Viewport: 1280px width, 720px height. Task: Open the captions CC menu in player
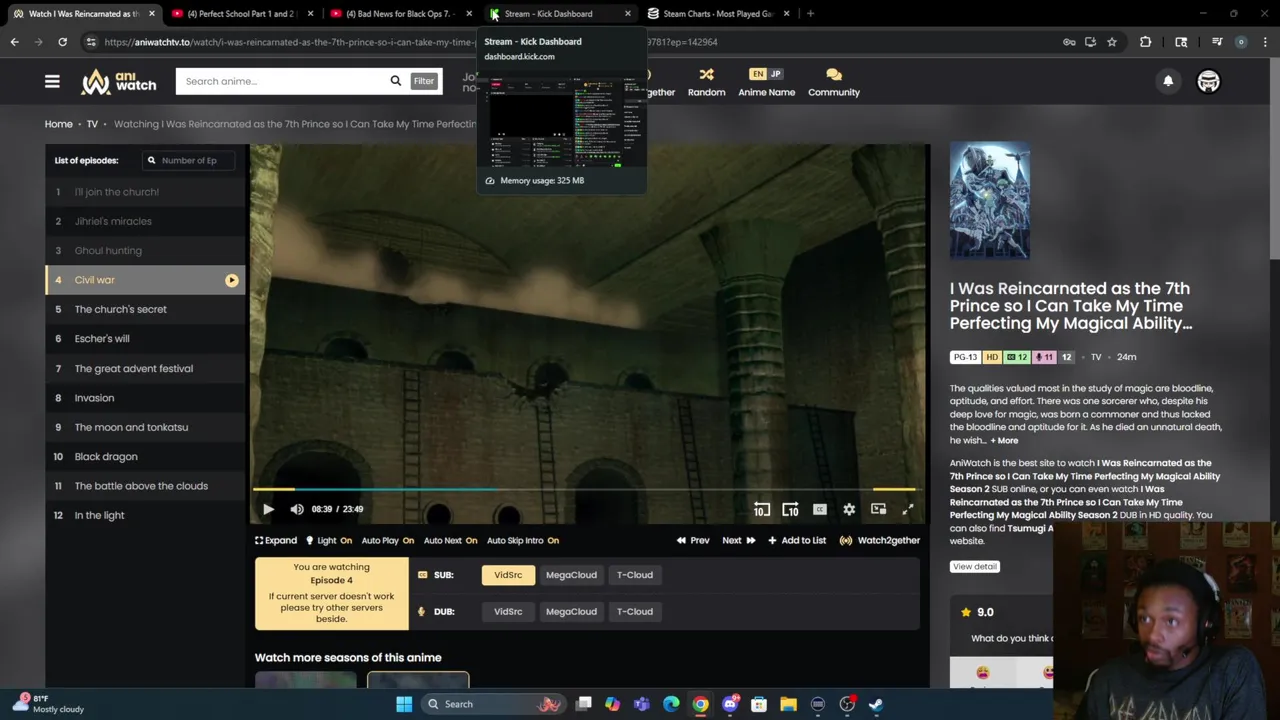tap(820, 509)
